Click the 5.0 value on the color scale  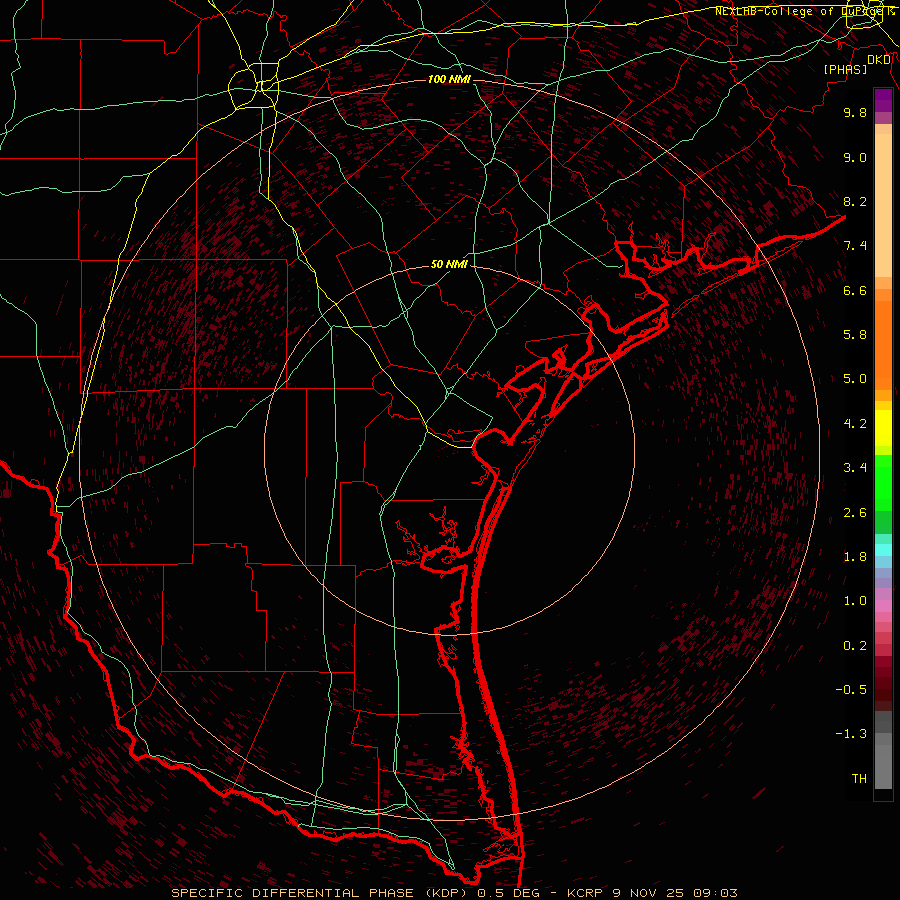(x=855, y=379)
